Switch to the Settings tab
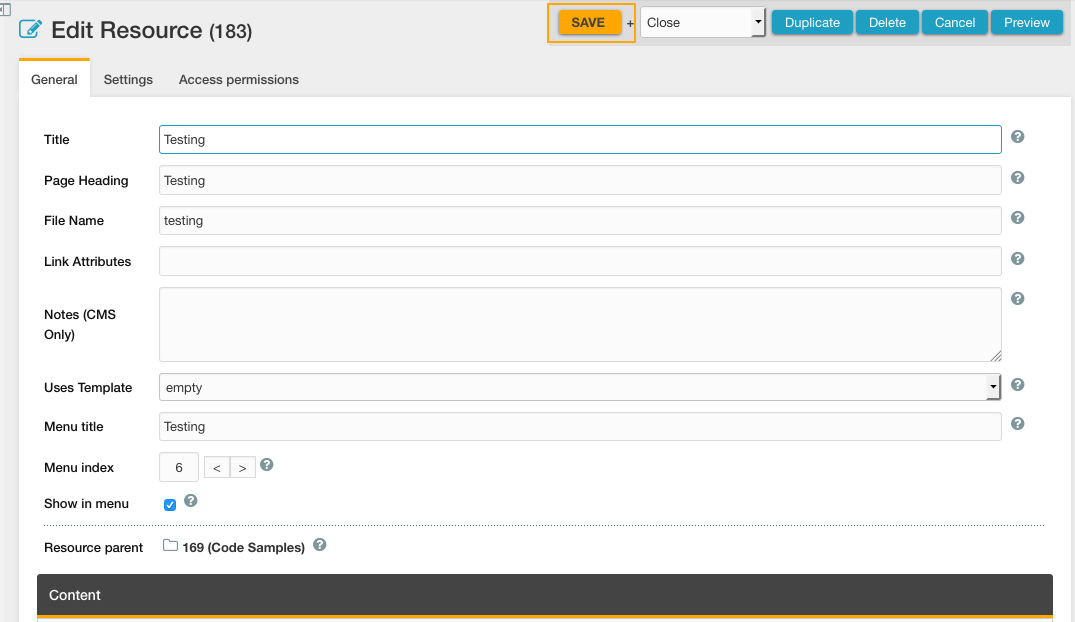 (x=128, y=79)
